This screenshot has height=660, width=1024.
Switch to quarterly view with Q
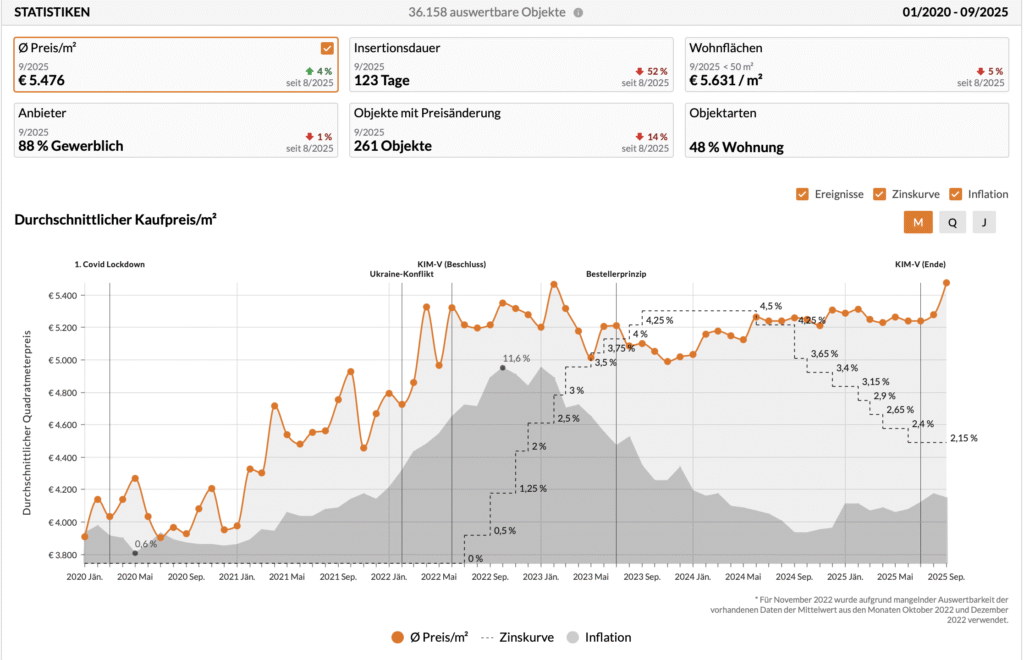click(950, 223)
